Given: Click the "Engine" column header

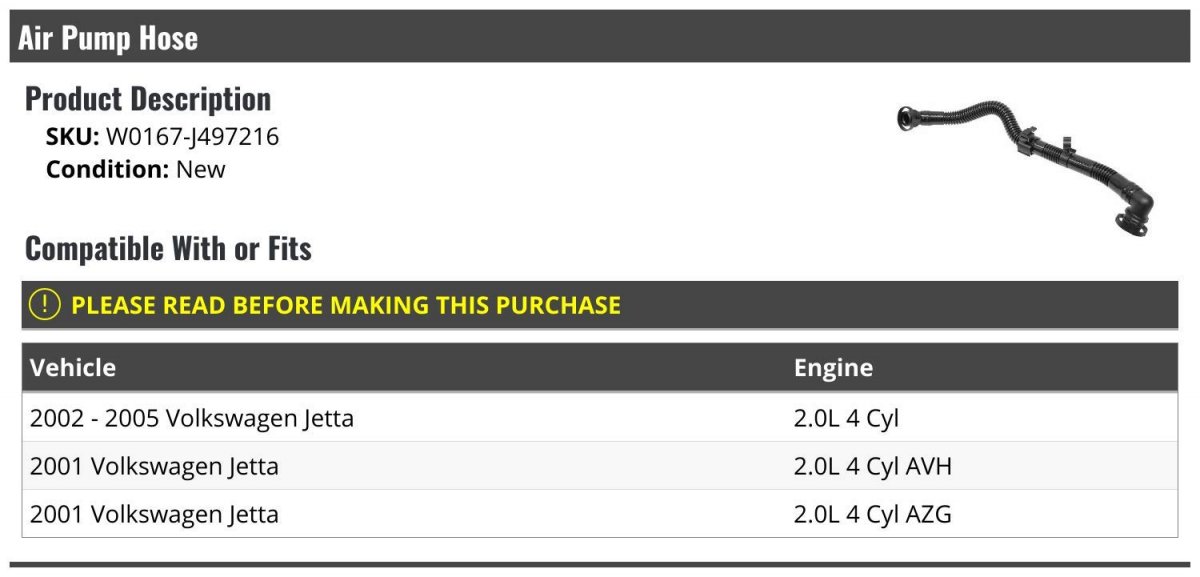Looking at the screenshot, I should pyautogui.click(x=833, y=367).
